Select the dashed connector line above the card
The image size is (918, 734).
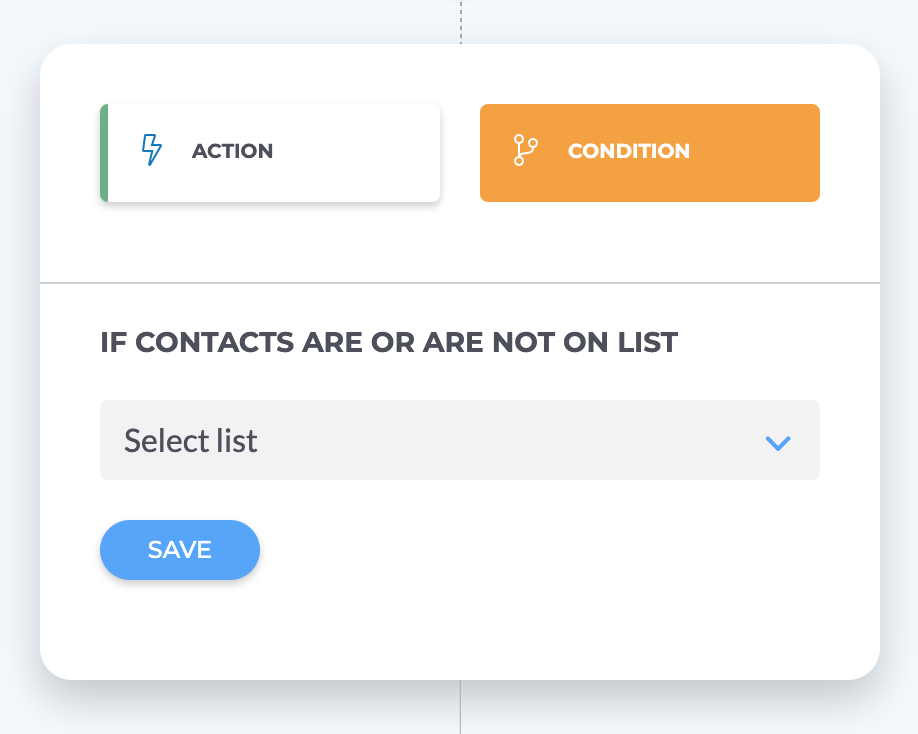tap(461, 22)
